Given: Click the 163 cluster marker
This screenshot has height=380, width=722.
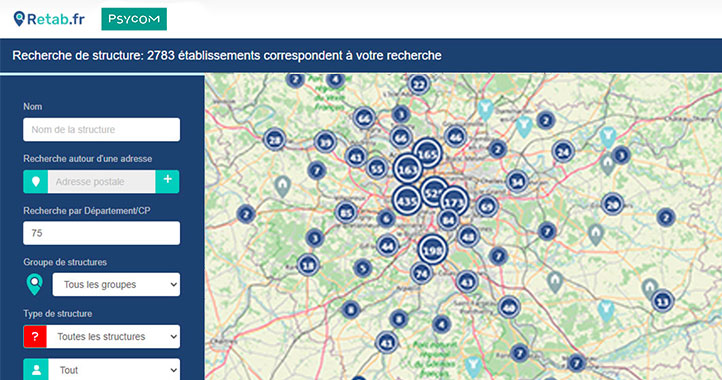Looking at the screenshot, I should pyautogui.click(x=408, y=169).
